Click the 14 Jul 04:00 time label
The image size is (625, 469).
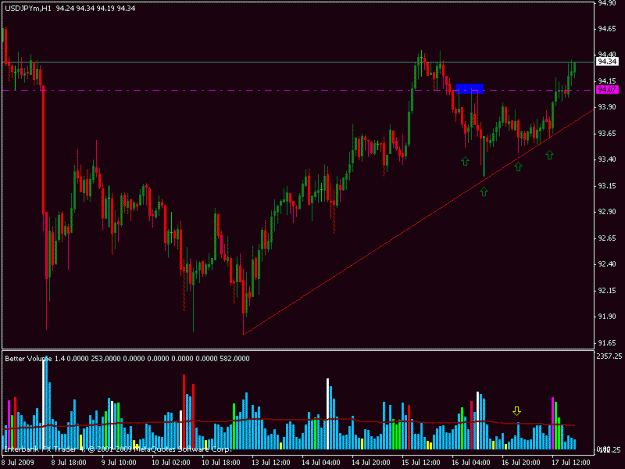pyautogui.click(x=321, y=463)
